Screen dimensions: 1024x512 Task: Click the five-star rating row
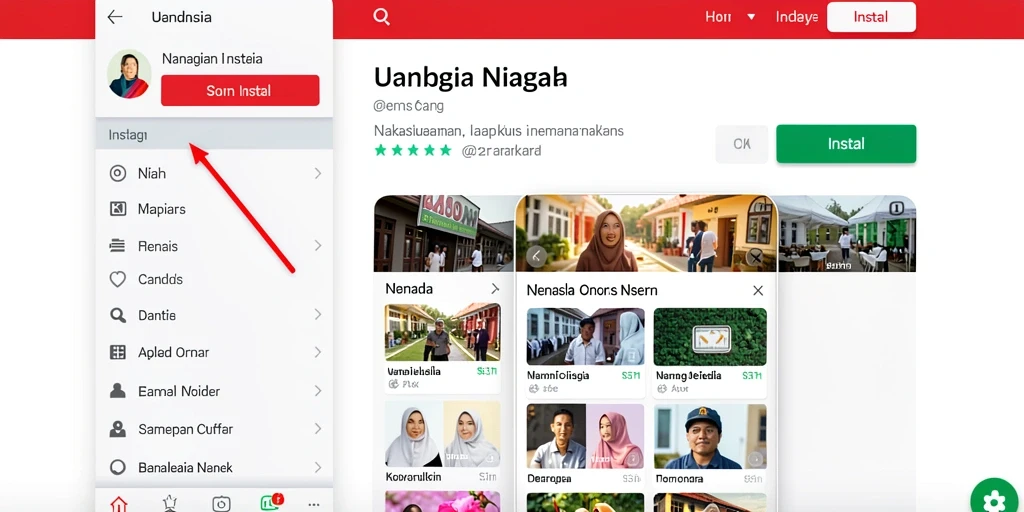click(413, 151)
